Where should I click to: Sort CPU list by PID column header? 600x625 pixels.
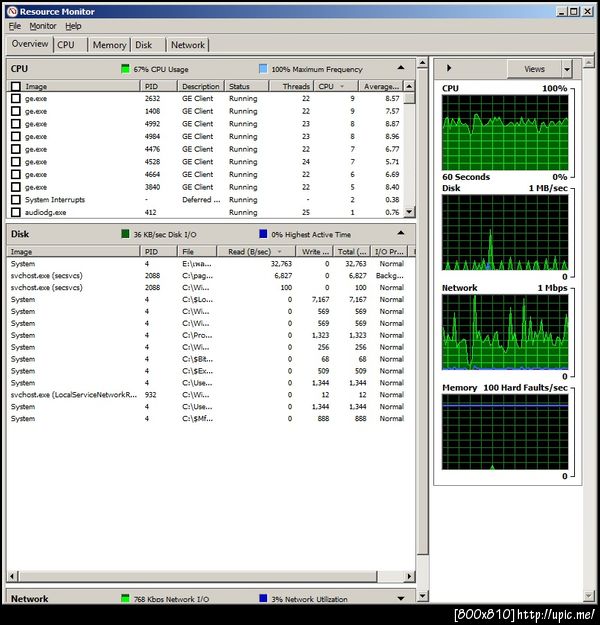point(159,86)
